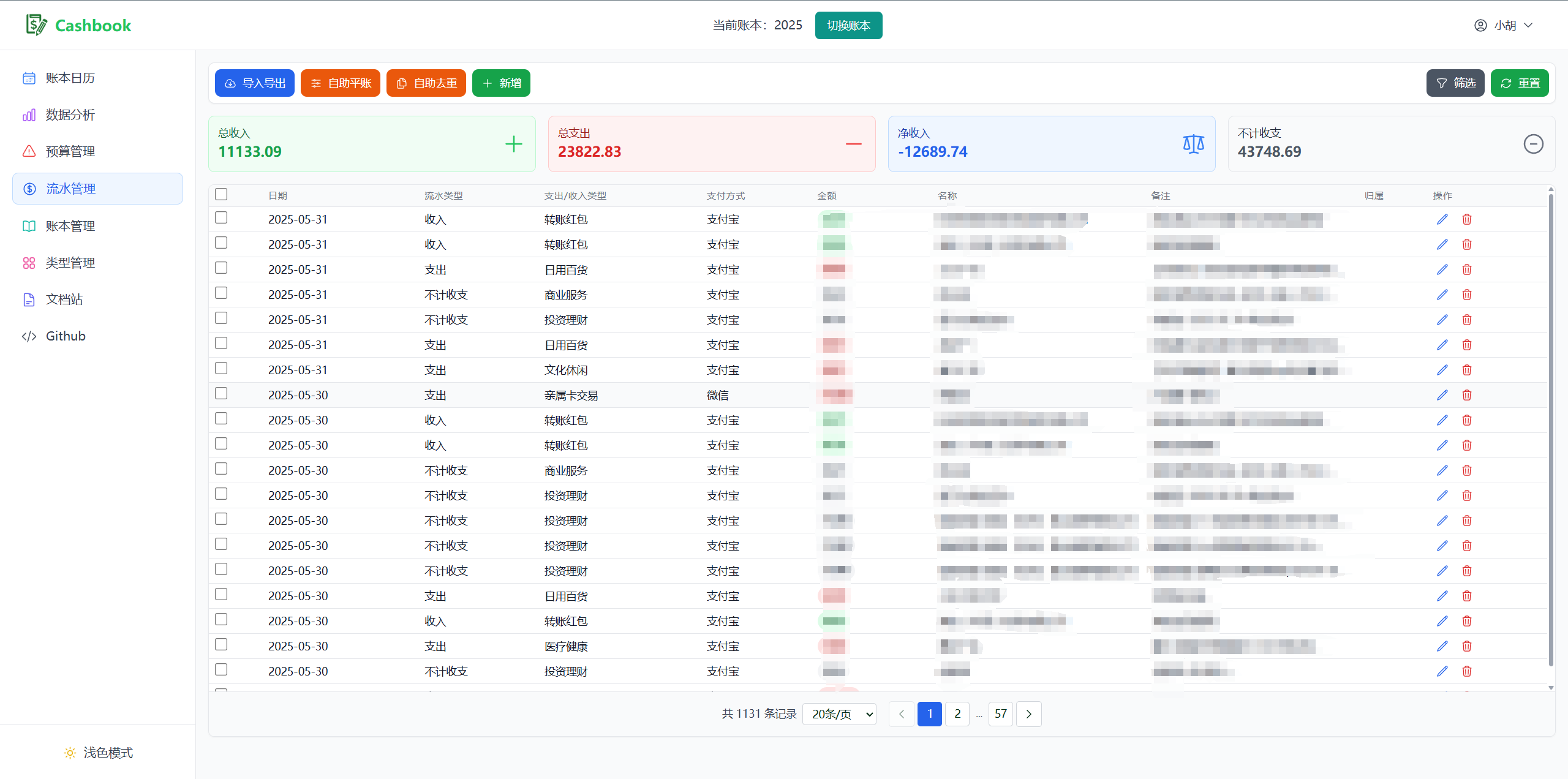Click 切换账本 button
Viewport: 1568px width, 779px height.
point(848,25)
